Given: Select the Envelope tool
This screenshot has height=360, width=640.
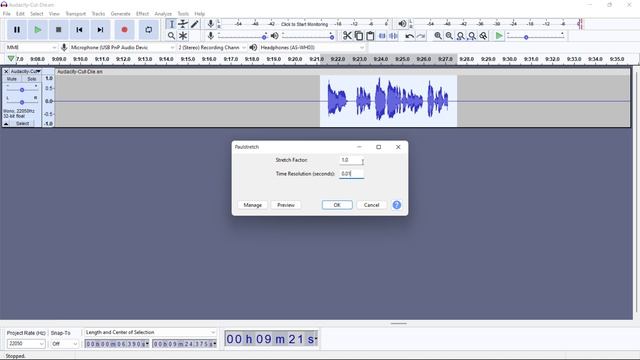Looking at the screenshot, I should (183, 24).
